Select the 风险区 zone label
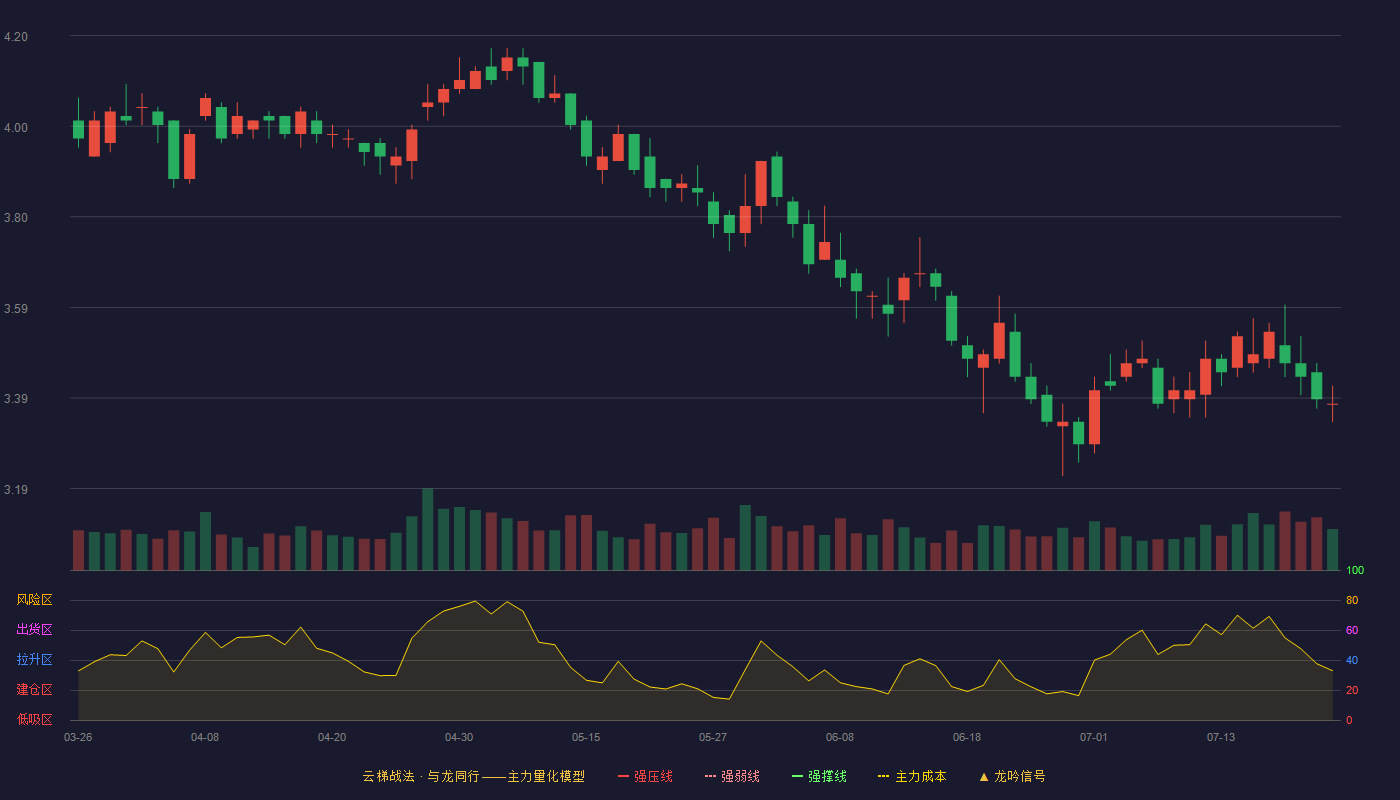 click(34, 600)
